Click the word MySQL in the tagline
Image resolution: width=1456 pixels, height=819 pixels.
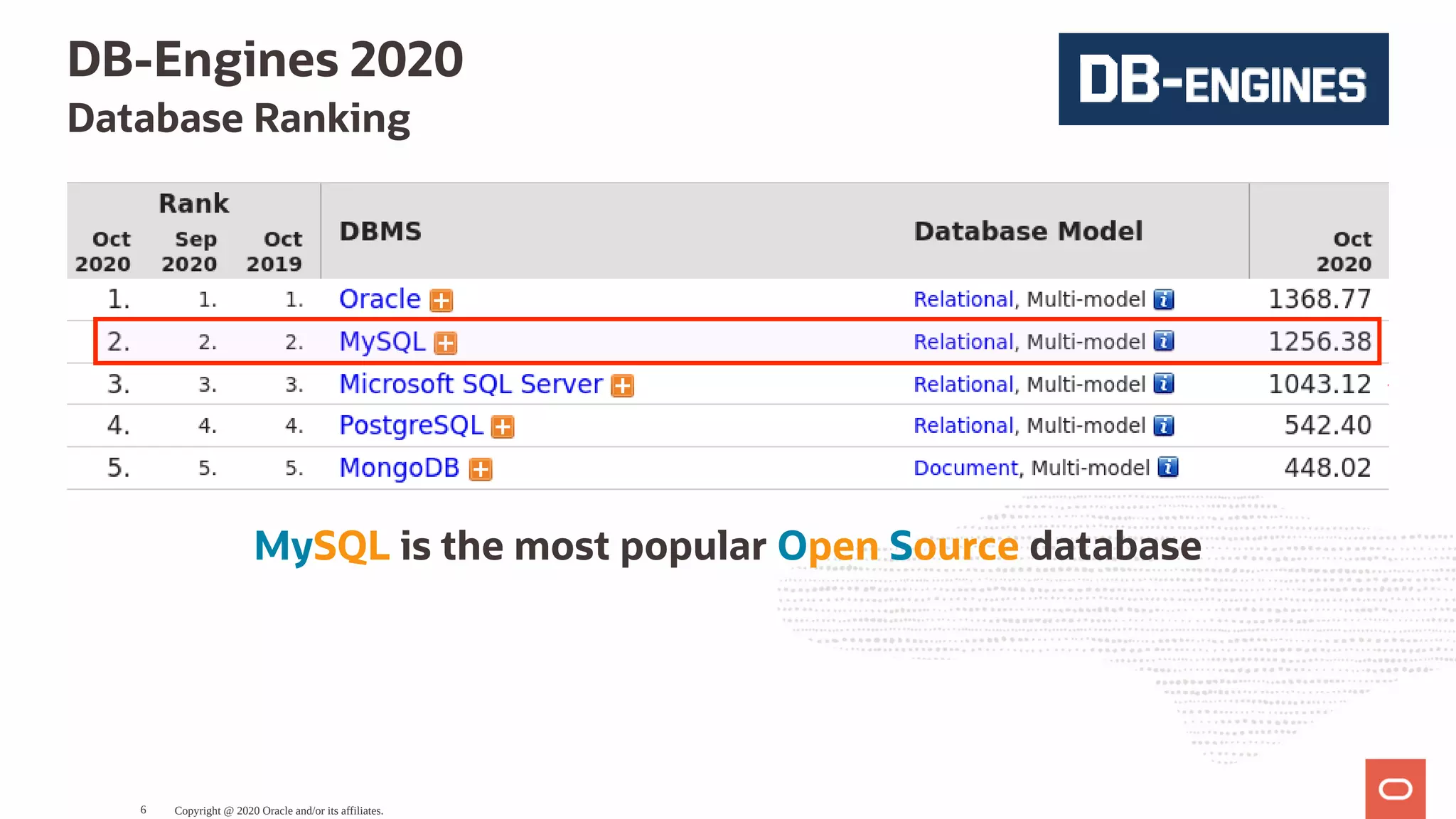tap(322, 547)
